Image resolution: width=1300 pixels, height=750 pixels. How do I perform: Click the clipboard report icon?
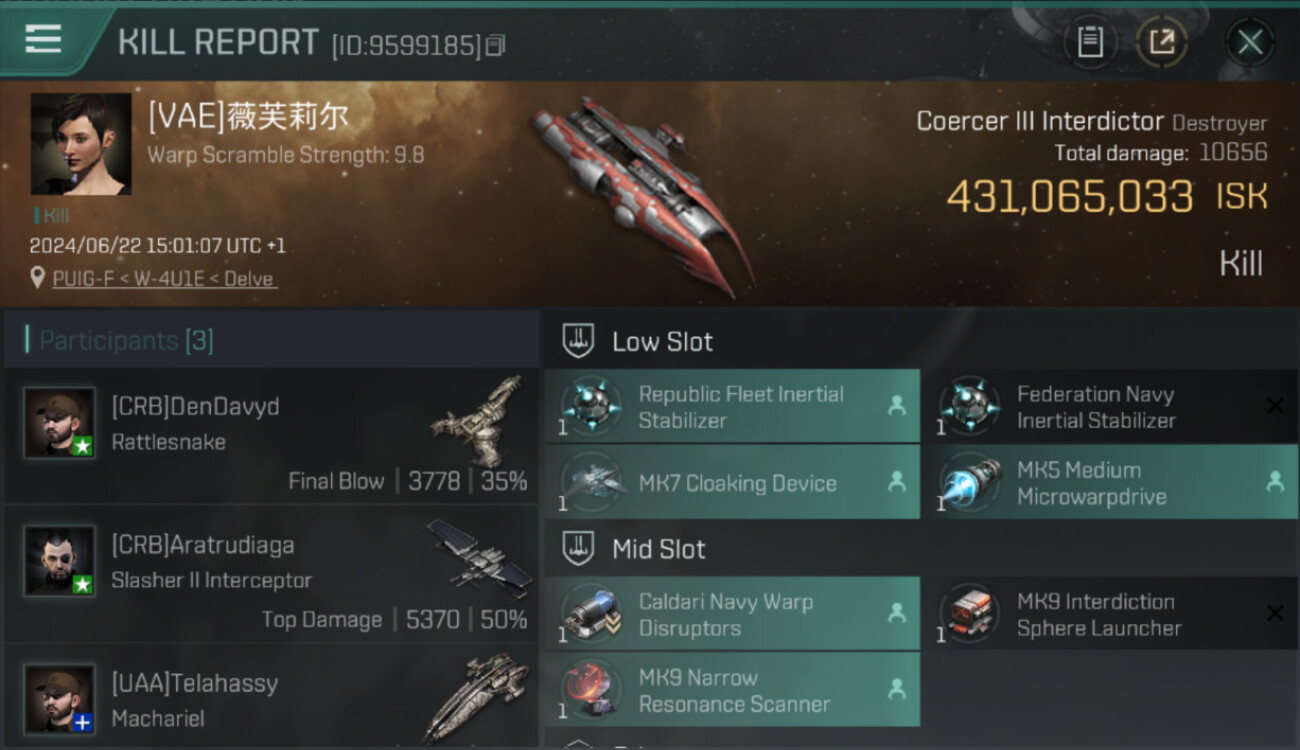point(1090,42)
